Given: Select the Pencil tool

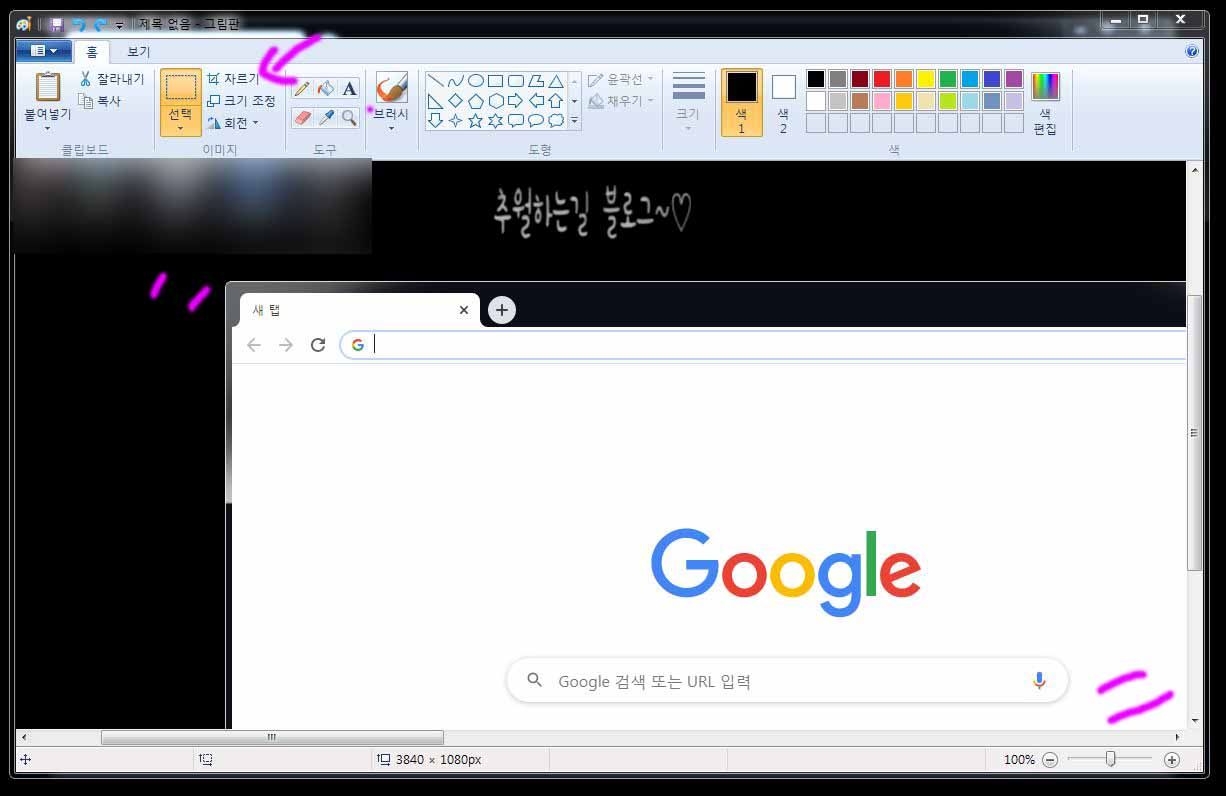Looking at the screenshot, I should point(302,89).
